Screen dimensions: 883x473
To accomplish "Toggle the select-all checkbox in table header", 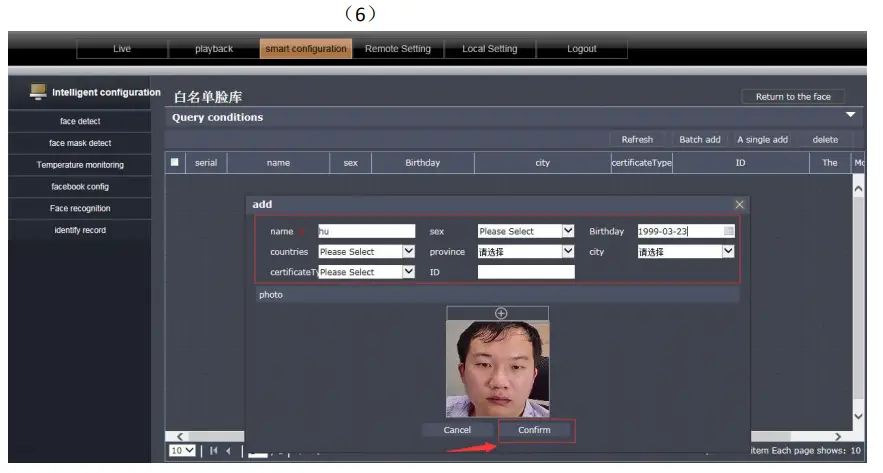I will [x=176, y=162].
